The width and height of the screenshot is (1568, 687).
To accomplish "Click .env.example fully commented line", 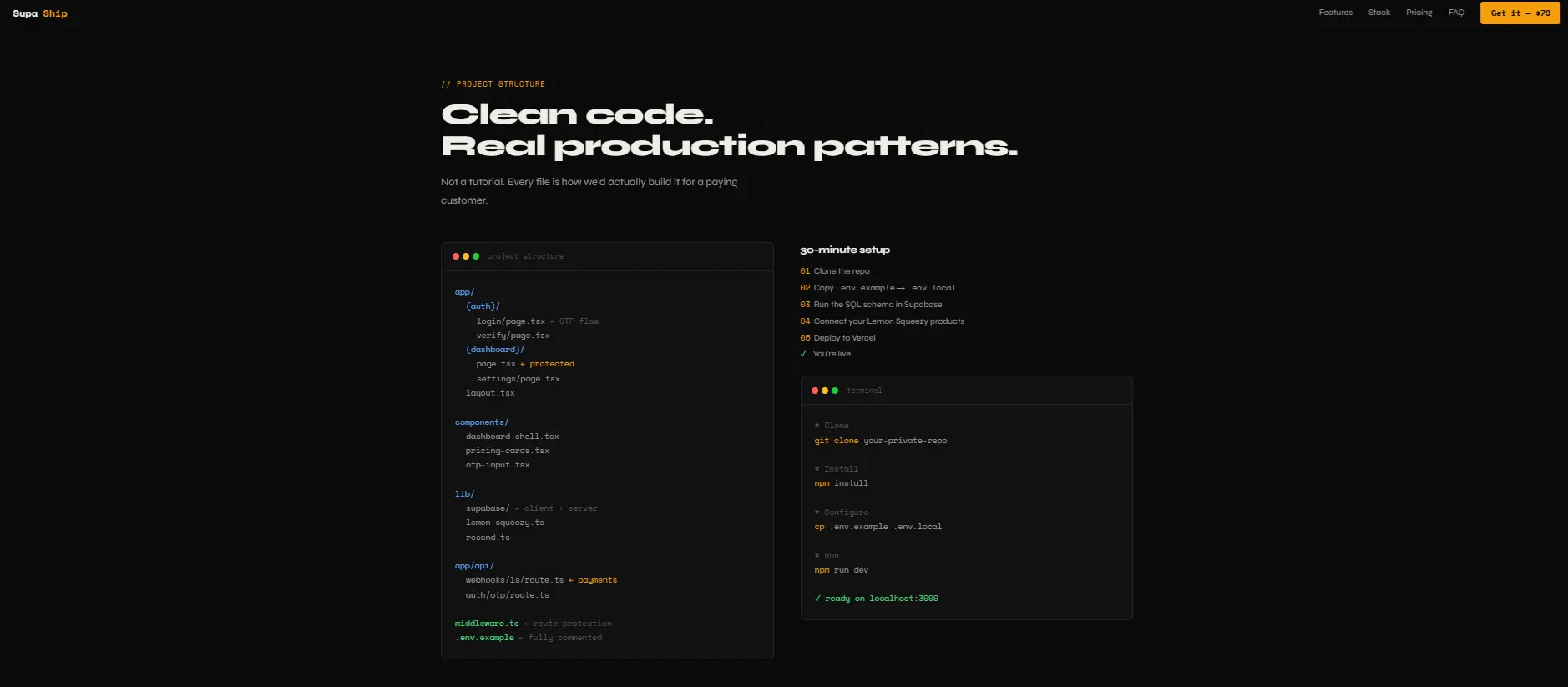I will (528, 638).
